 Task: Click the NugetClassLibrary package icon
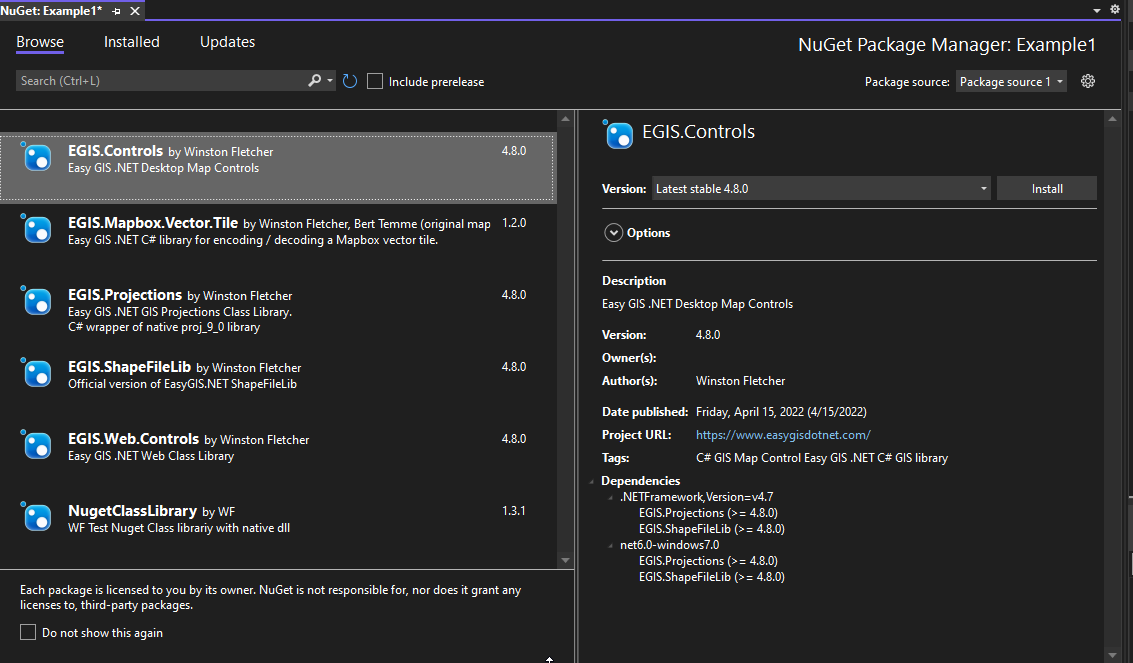pyautogui.click(x=37, y=517)
